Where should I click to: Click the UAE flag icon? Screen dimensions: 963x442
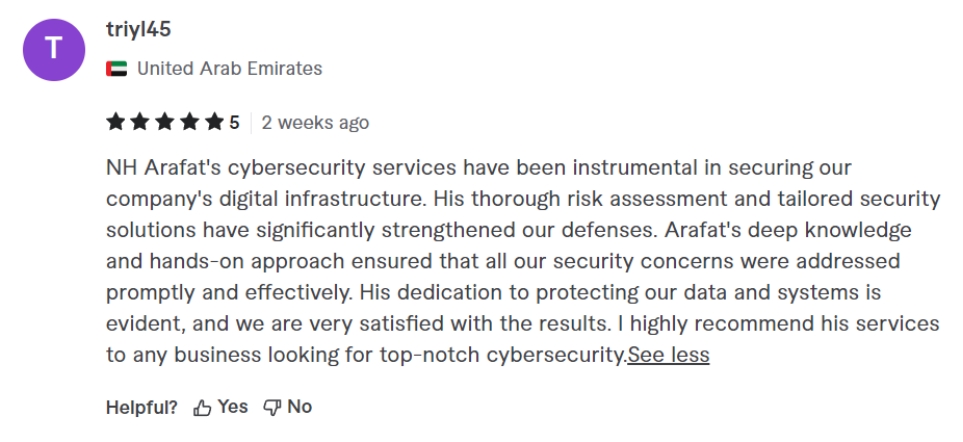pyautogui.click(x=115, y=69)
